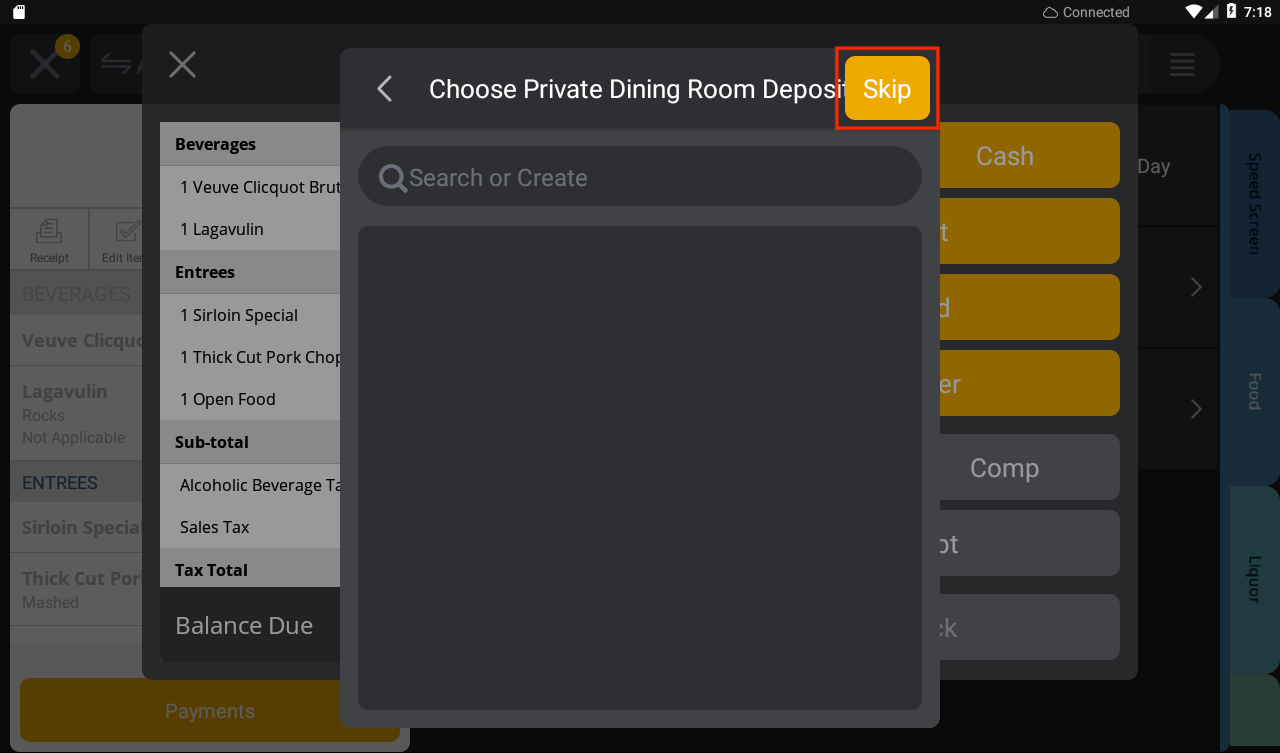Viewport: 1280px width, 753px height.
Task: Click the magnifying glass search icon
Action: (393, 178)
